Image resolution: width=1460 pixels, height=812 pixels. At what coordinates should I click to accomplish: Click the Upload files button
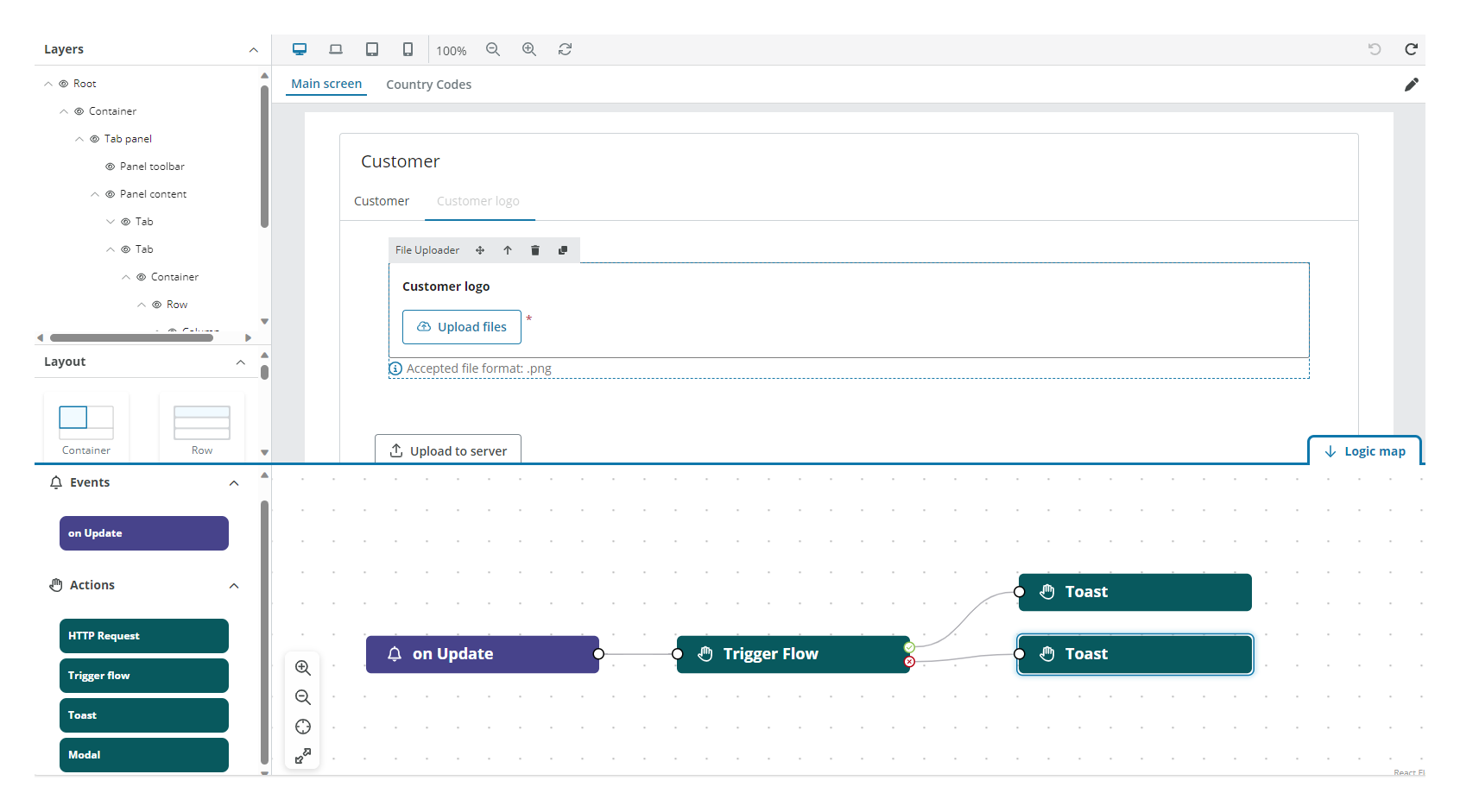[x=462, y=326]
